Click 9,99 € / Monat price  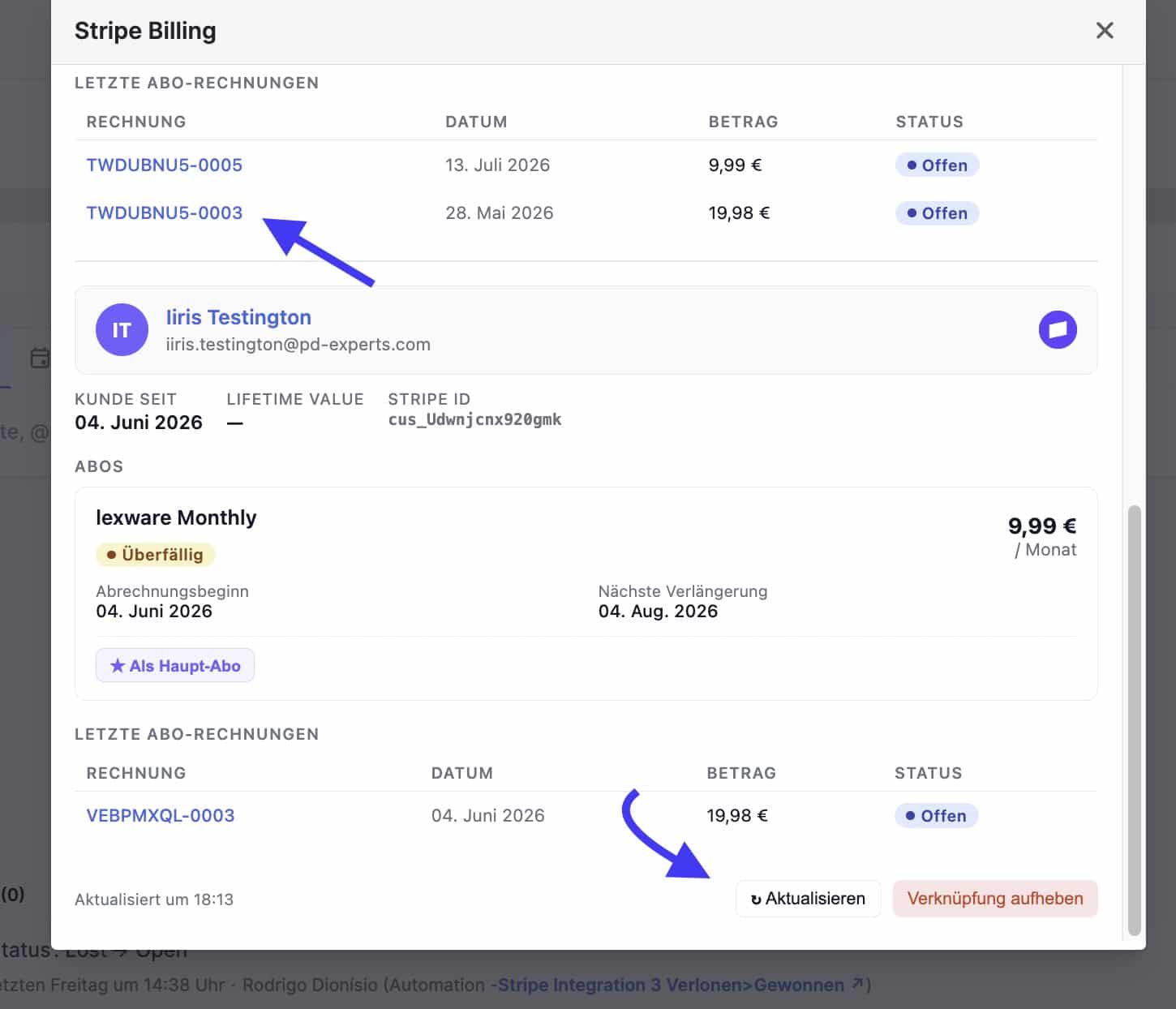[x=1042, y=536]
